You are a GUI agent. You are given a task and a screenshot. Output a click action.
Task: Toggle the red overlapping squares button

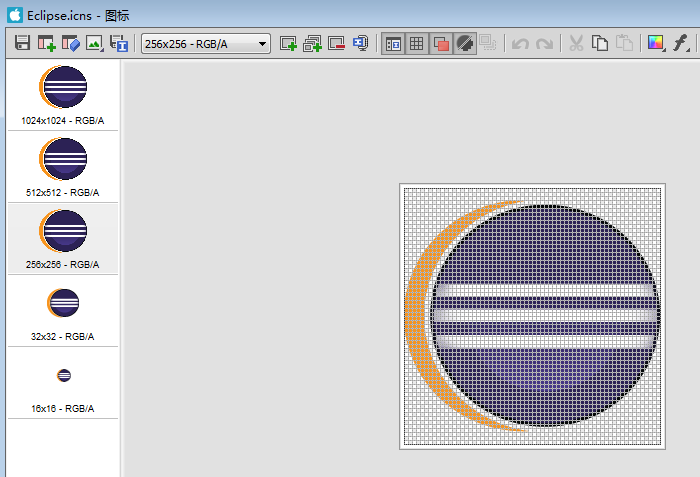point(441,44)
